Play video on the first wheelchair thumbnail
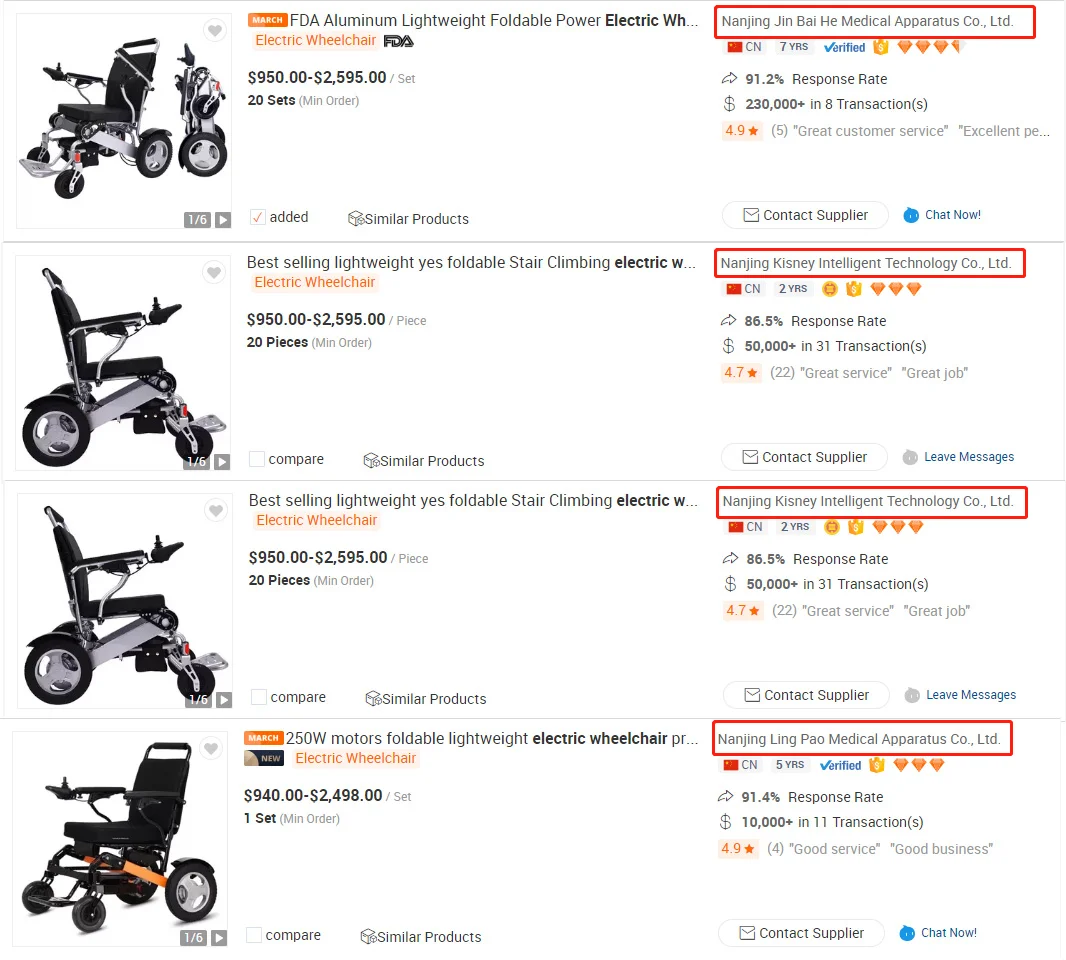Image resolution: width=1066 pixels, height=960 pixels. (223, 220)
